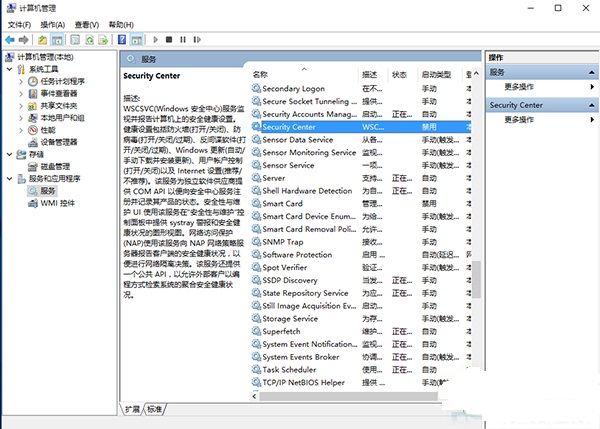Toggle the show/hide action pane icon
600x429 pixels.
coord(136,39)
